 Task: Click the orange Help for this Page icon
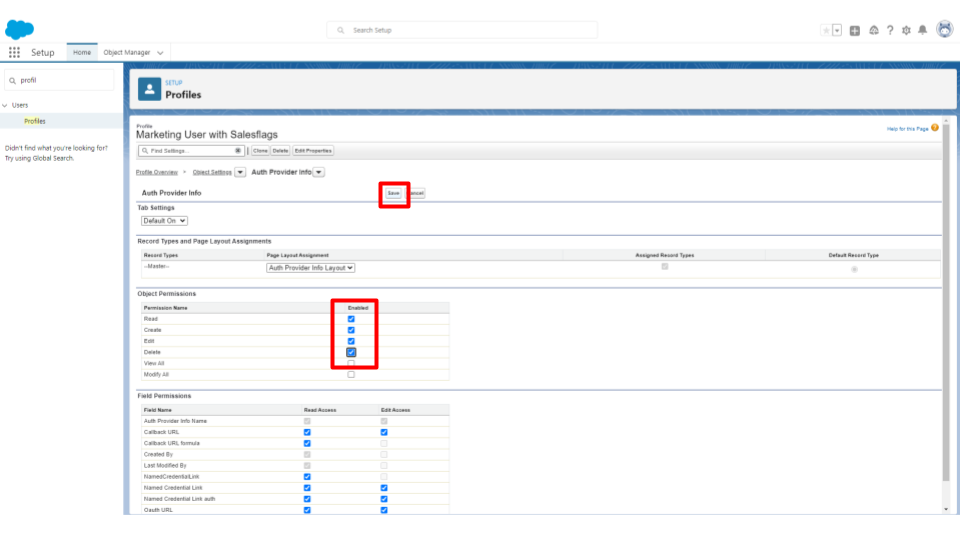tap(935, 128)
